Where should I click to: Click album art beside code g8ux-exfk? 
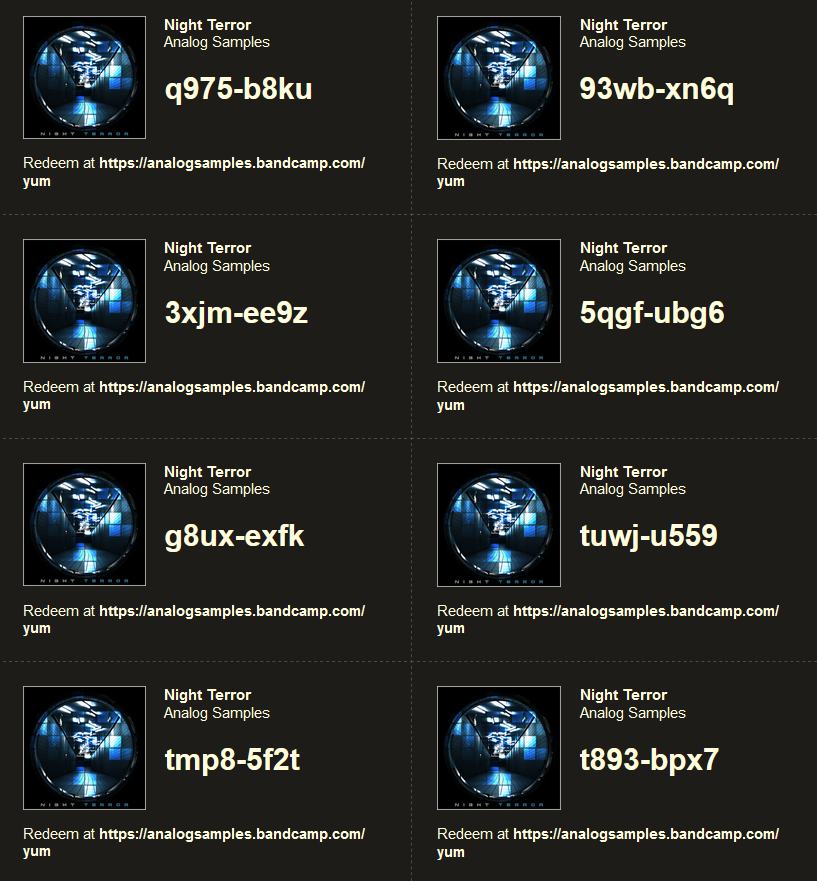(84, 524)
